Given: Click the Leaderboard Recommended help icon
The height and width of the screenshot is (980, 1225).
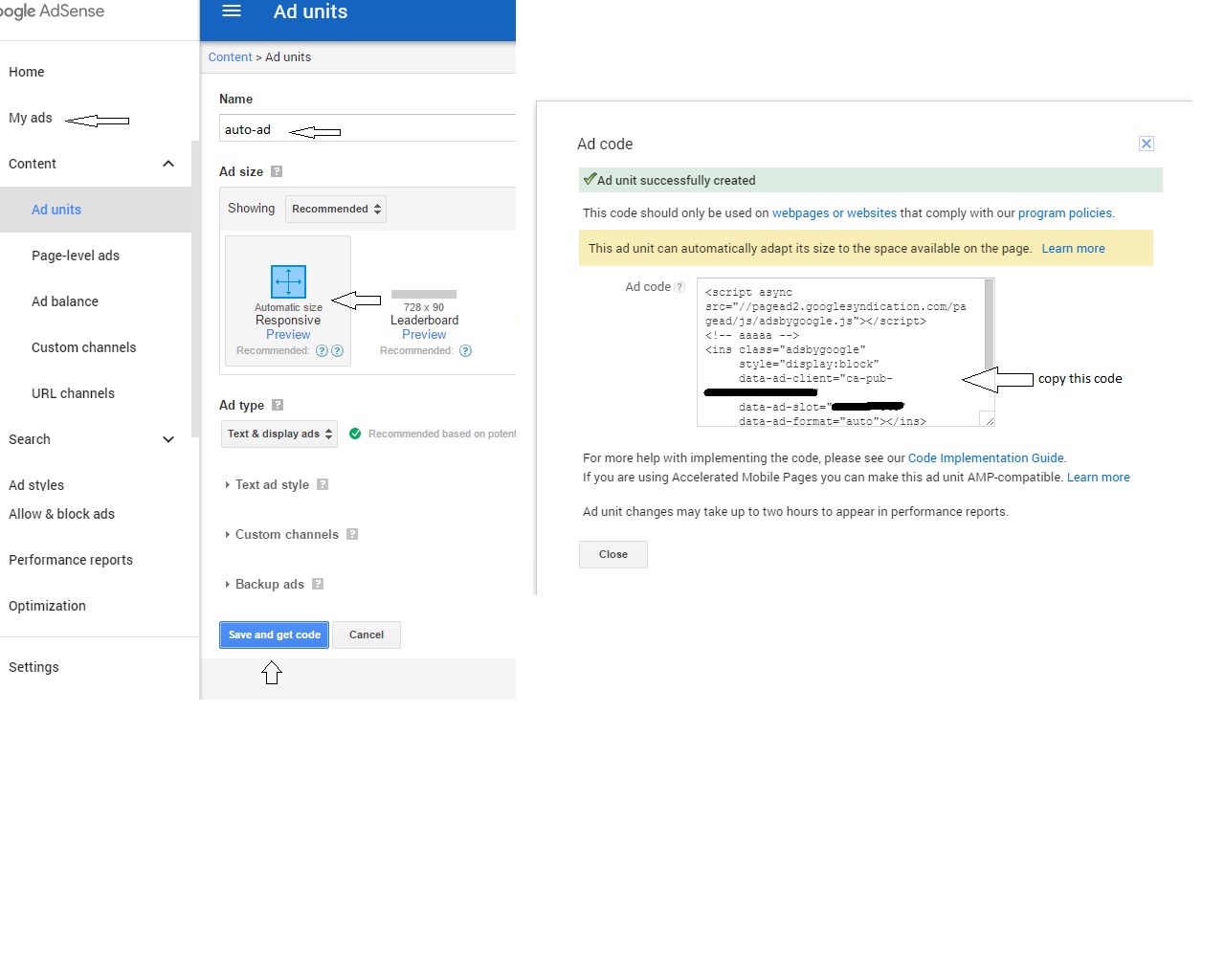Looking at the screenshot, I should (465, 351).
